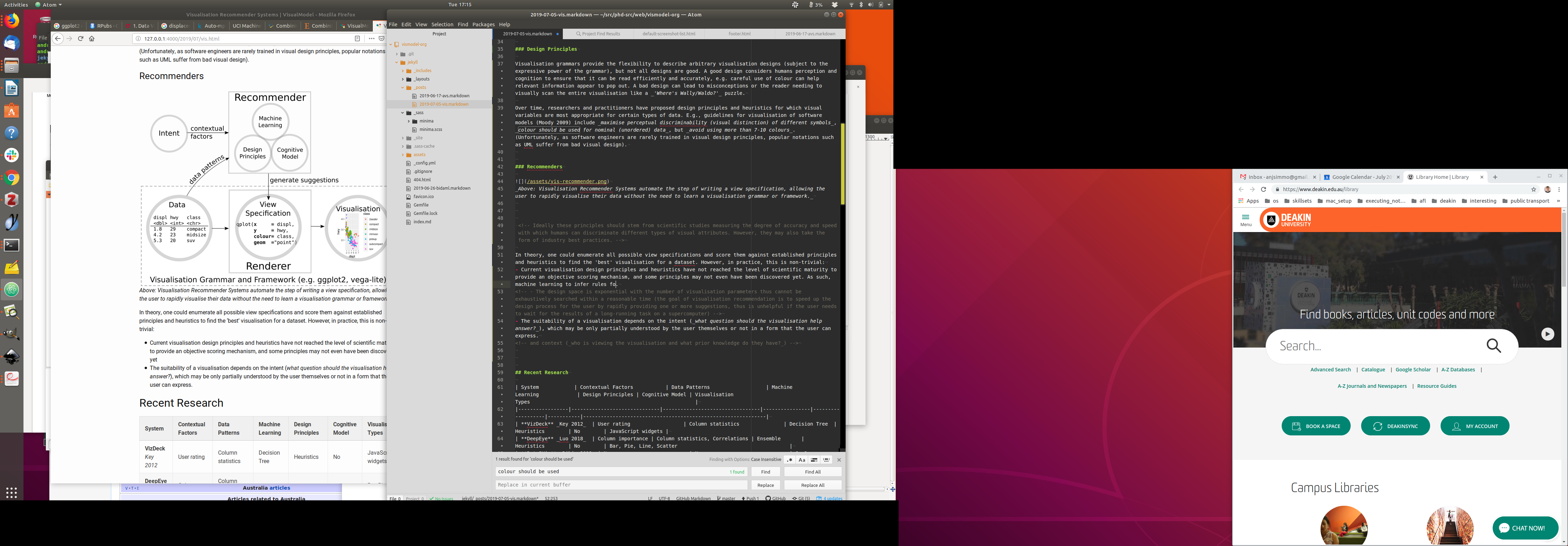Expand the minima folder in tree
The width and height of the screenshot is (1568, 546).
(426, 121)
